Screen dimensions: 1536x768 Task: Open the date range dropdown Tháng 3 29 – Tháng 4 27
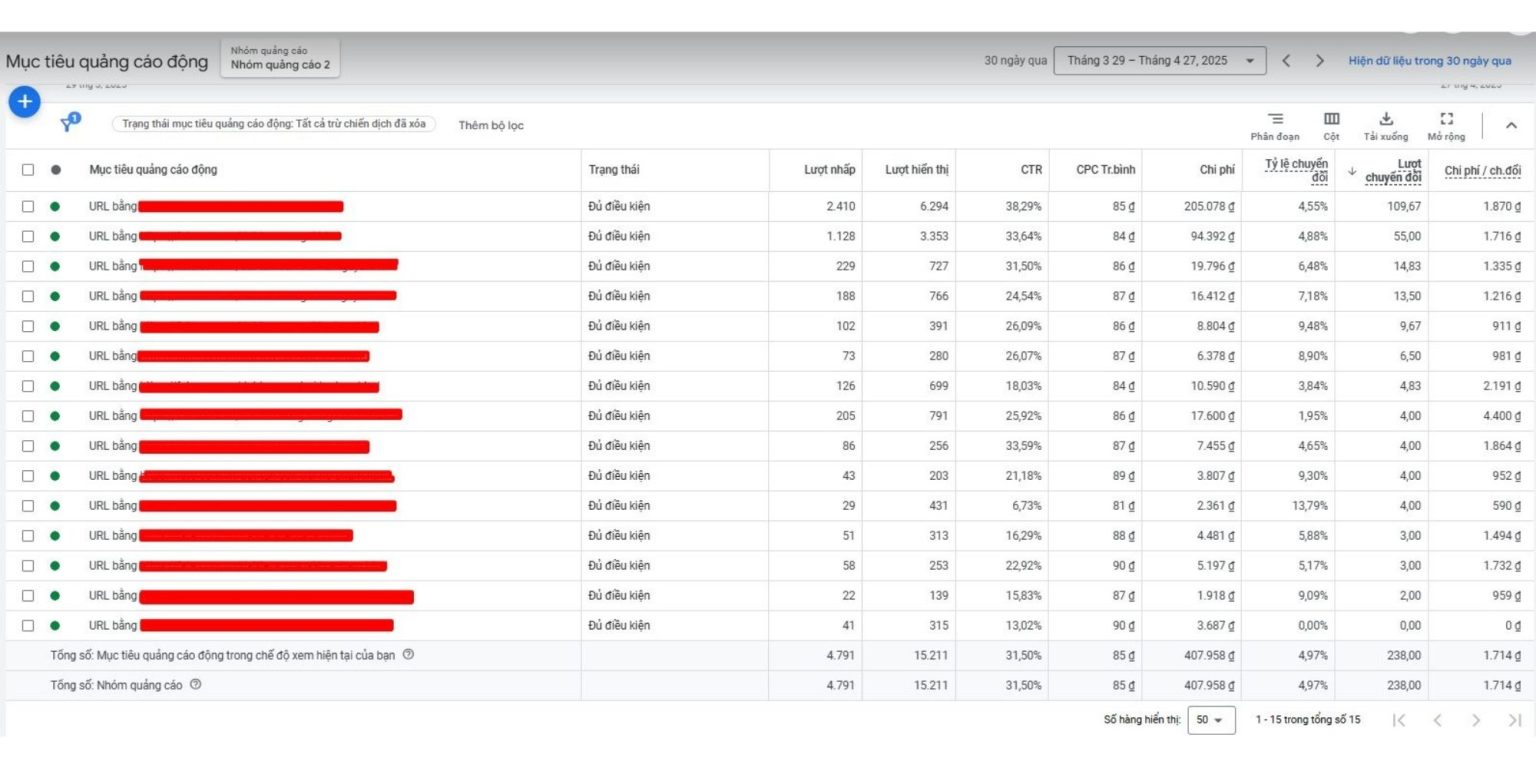pos(1159,61)
